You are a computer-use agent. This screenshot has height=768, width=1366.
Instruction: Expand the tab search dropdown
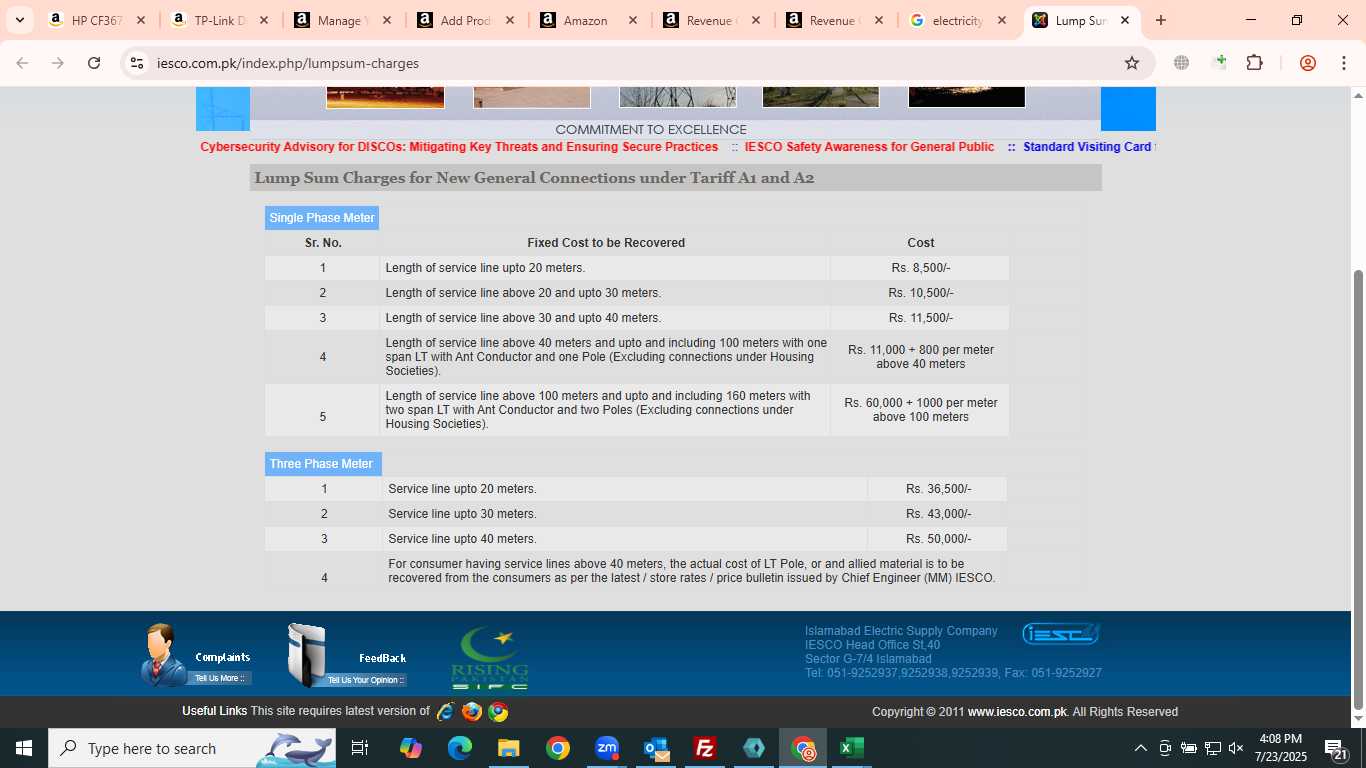tap(19, 20)
